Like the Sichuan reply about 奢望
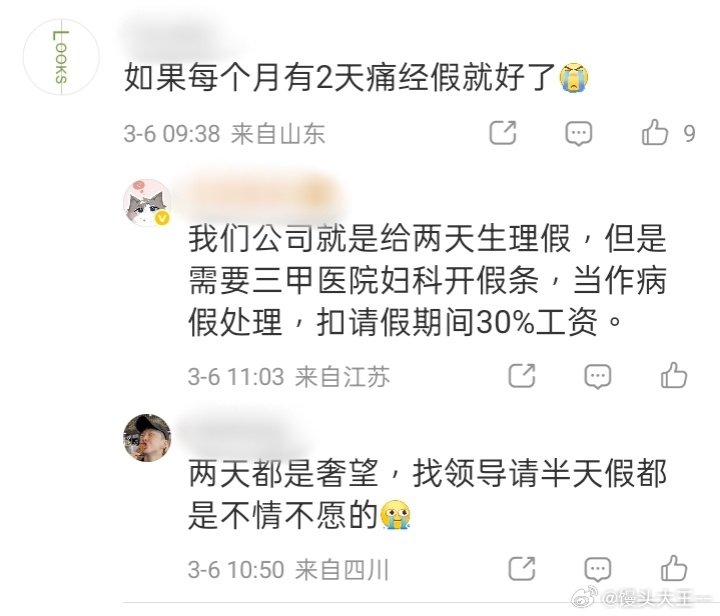Image resolution: width=720 pixels, height=616 pixels. [674, 568]
